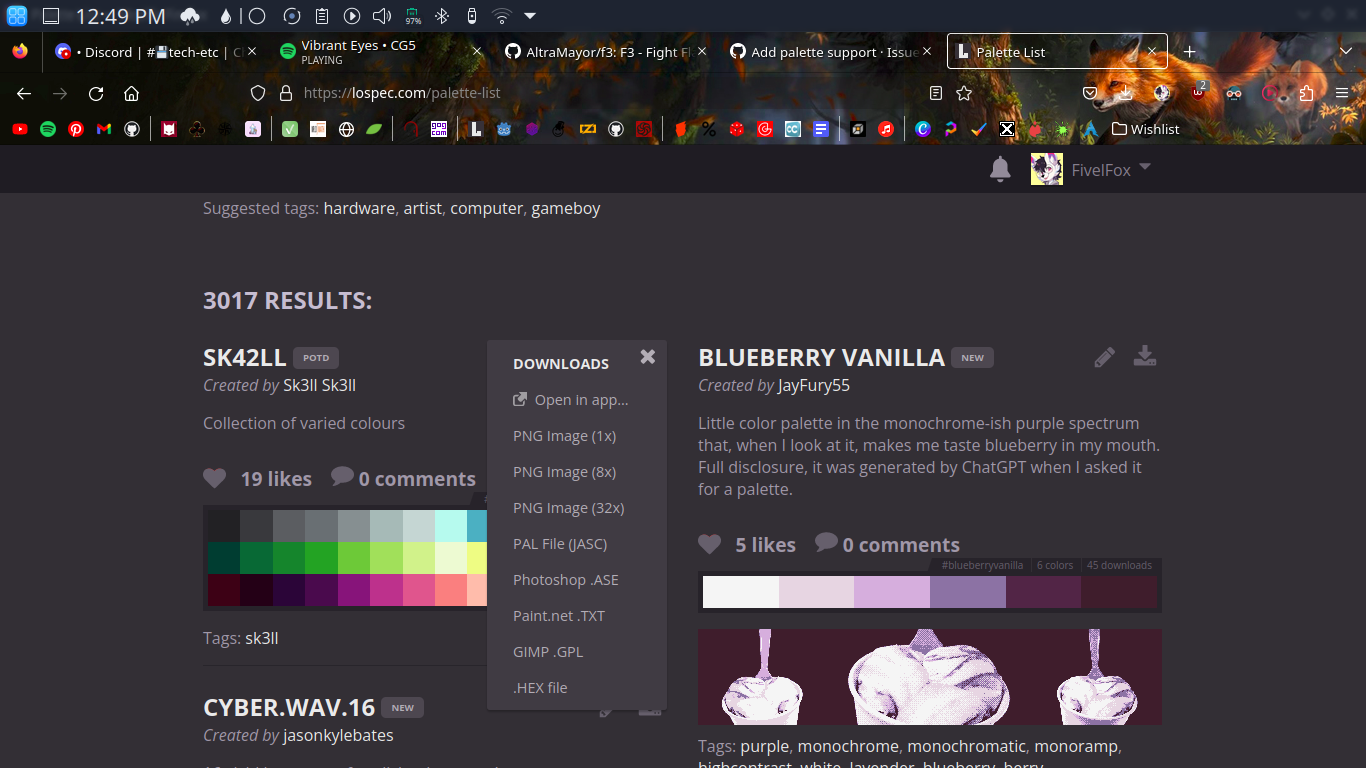Click the edit pencil for Blueberry Vanilla
The height and width of the screenshot is (768, 1366).
pyautogui.click(x=1104, y=356)
